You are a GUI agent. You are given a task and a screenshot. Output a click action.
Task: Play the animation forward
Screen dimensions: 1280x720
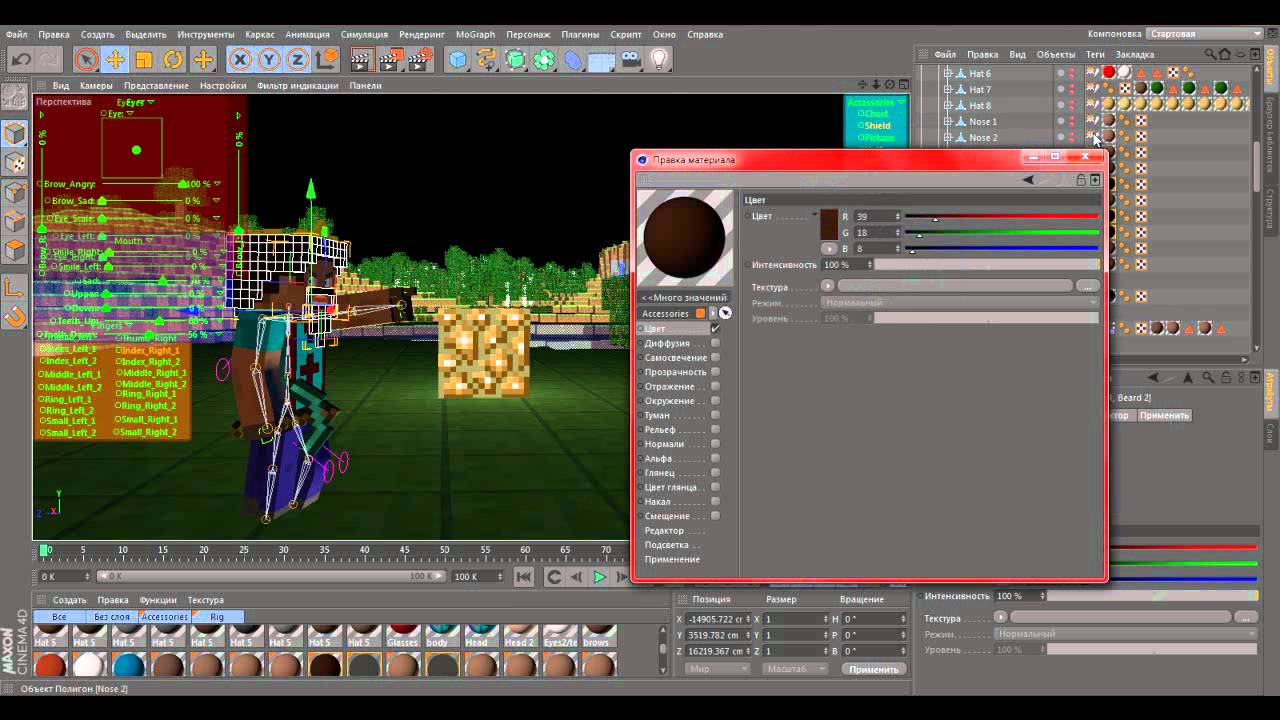[x=599, y=577]
